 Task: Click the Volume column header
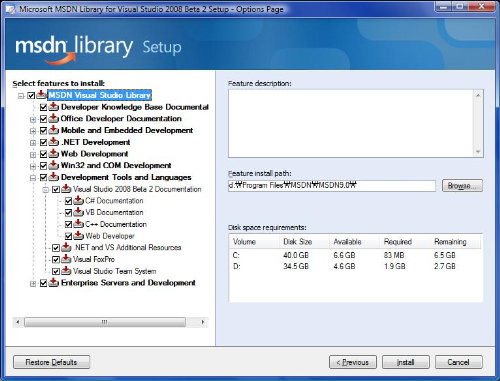tap(254, 242)
